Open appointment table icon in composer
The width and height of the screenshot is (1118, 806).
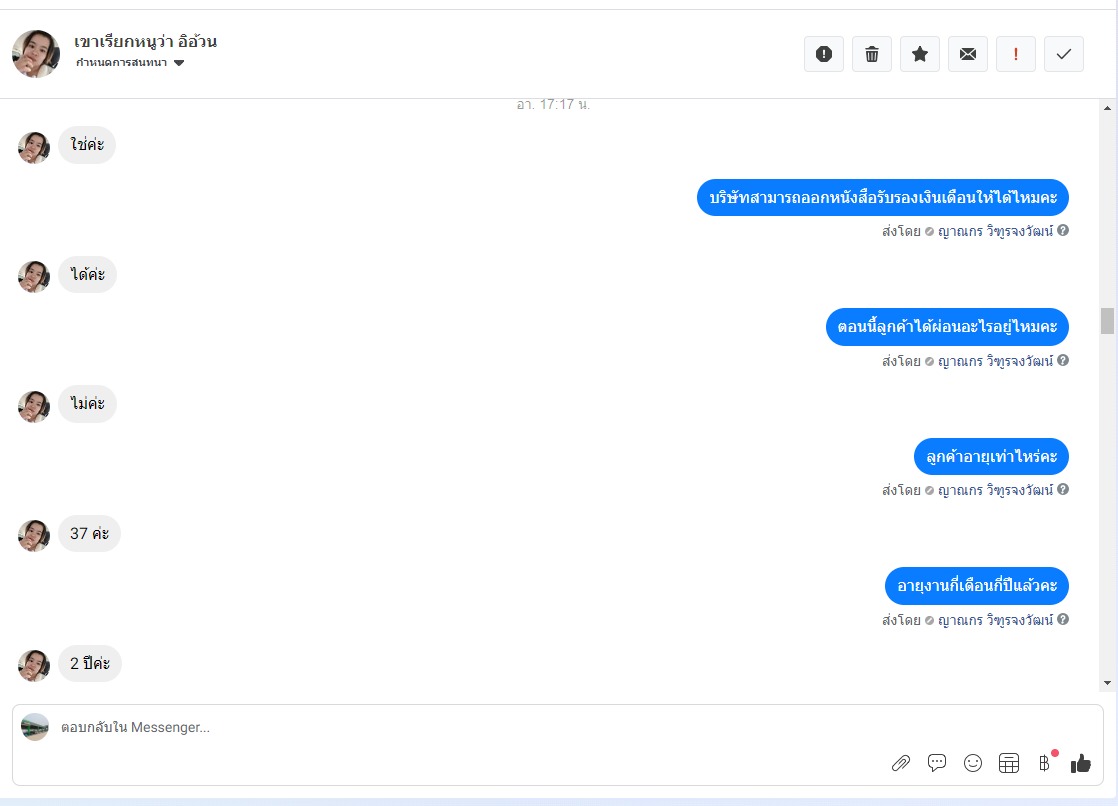tap(1009, 763)
